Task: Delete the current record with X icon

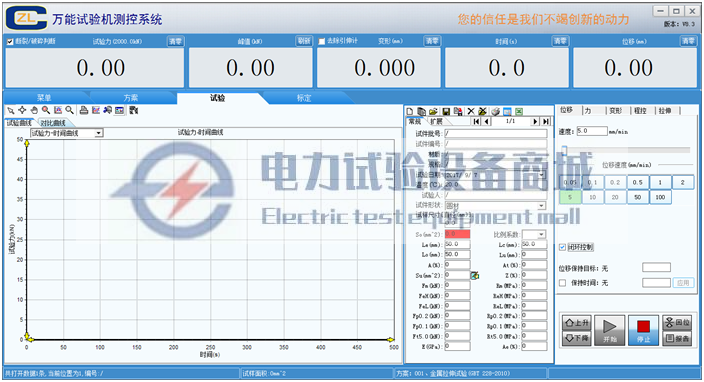Action: click(x=471, y=111)
